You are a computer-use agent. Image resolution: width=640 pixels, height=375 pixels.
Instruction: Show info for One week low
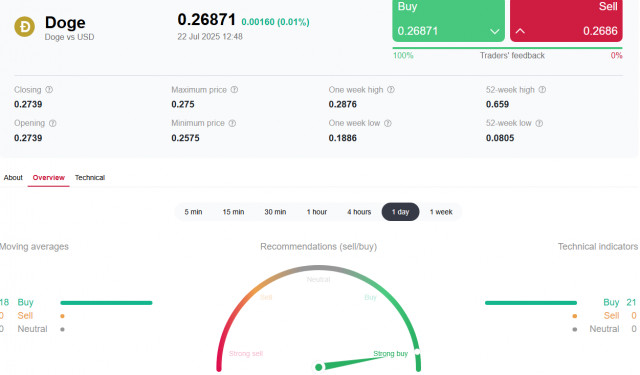pyautogui.click(x=388, y=123)
